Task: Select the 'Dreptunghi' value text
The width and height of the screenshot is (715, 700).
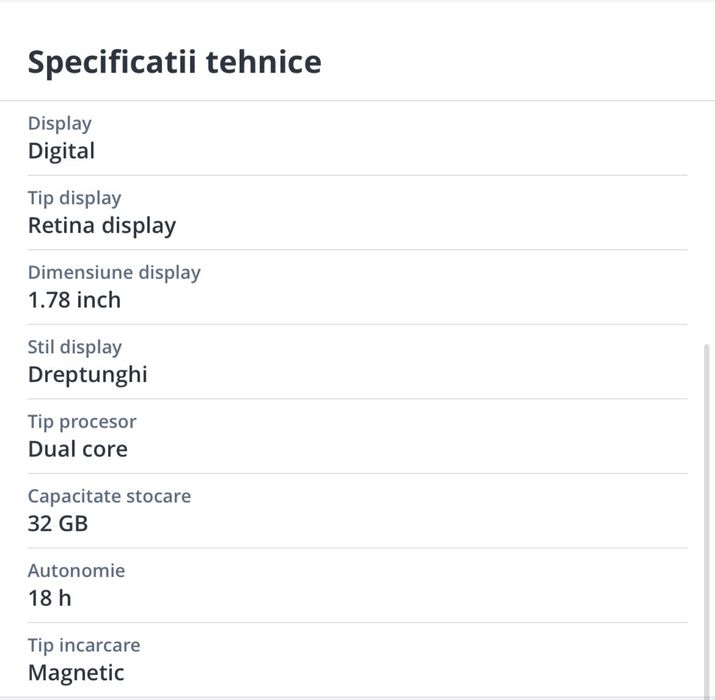Action: tap(87, 375)
